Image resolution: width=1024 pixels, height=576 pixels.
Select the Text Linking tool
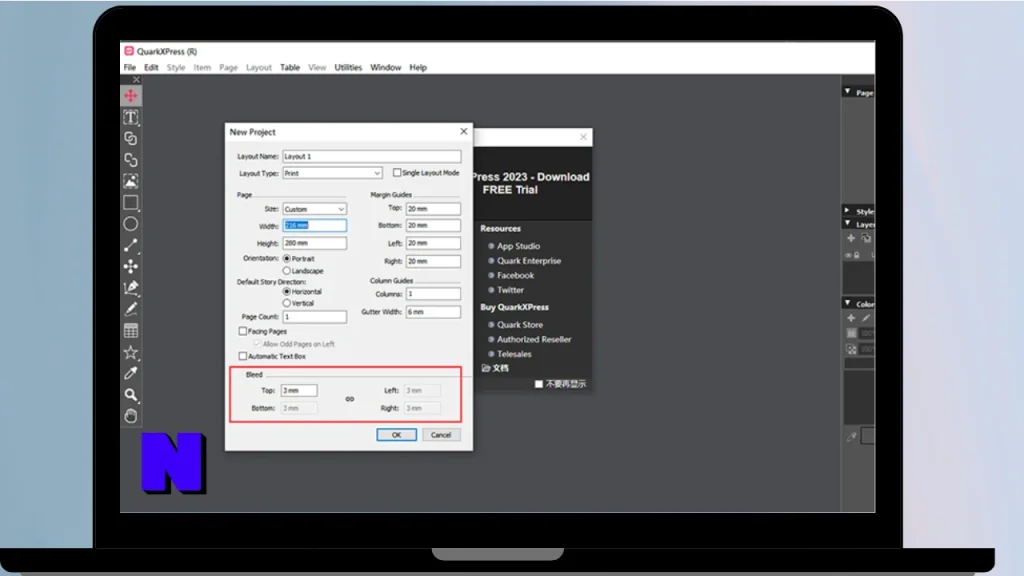(x=131, y=138)
